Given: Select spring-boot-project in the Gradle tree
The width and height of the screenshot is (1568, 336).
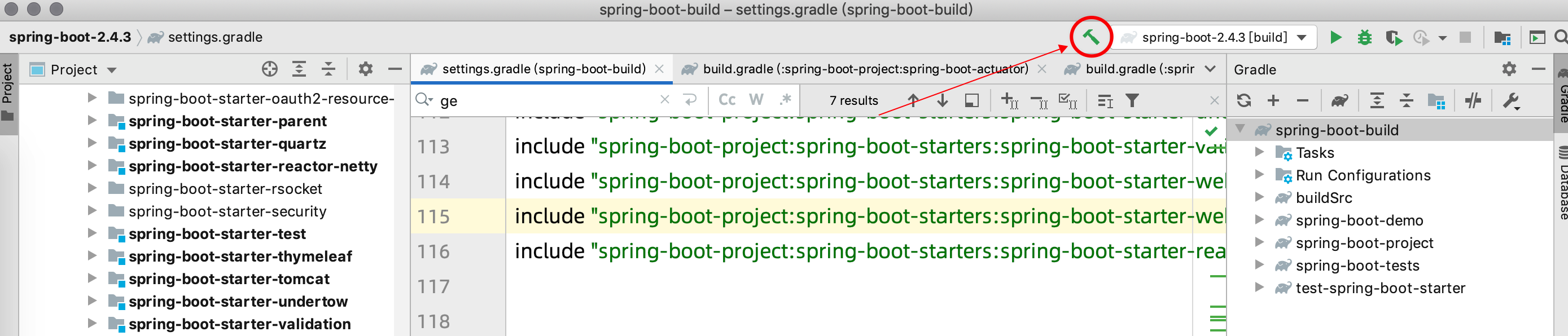Looking at the screenshot, I should pos(1364,243).
